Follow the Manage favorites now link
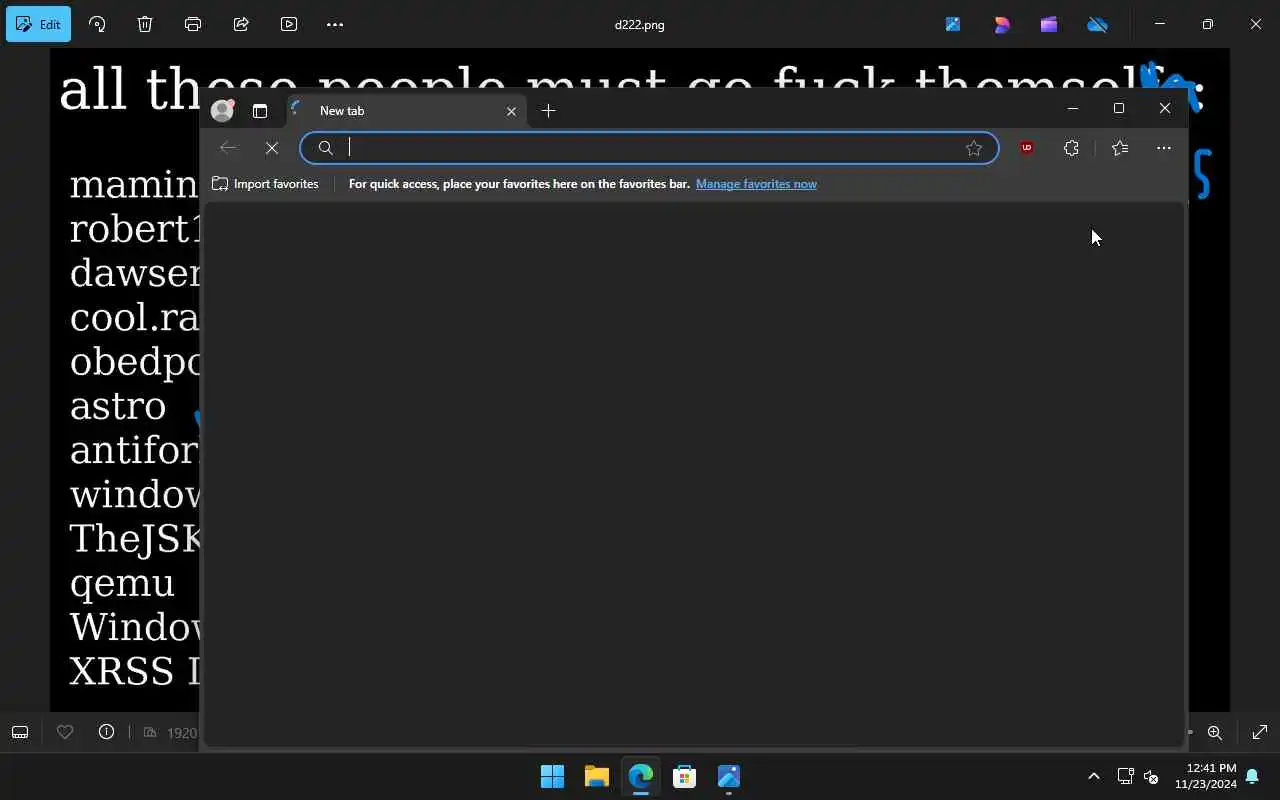This screenshot has height=800, width=1280. tap(756, 184)
